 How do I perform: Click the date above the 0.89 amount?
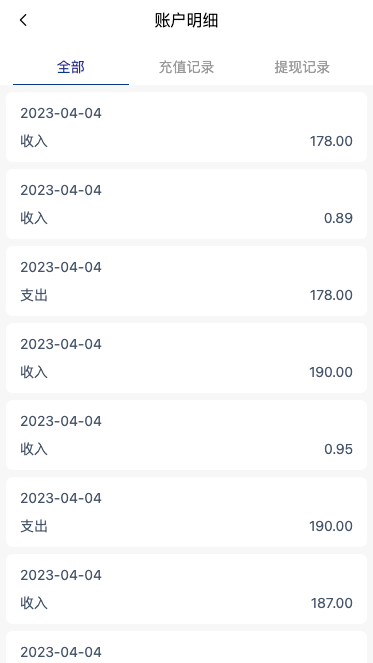point(61,190)
